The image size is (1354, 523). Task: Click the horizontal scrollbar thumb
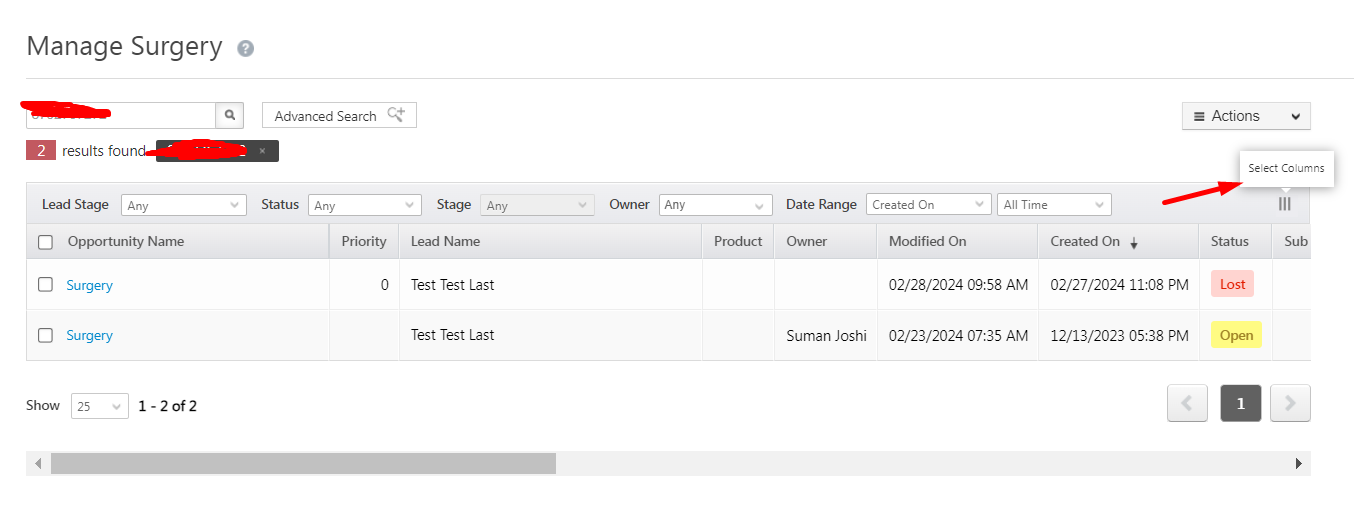pyautogui.click(x=303, y=463)
